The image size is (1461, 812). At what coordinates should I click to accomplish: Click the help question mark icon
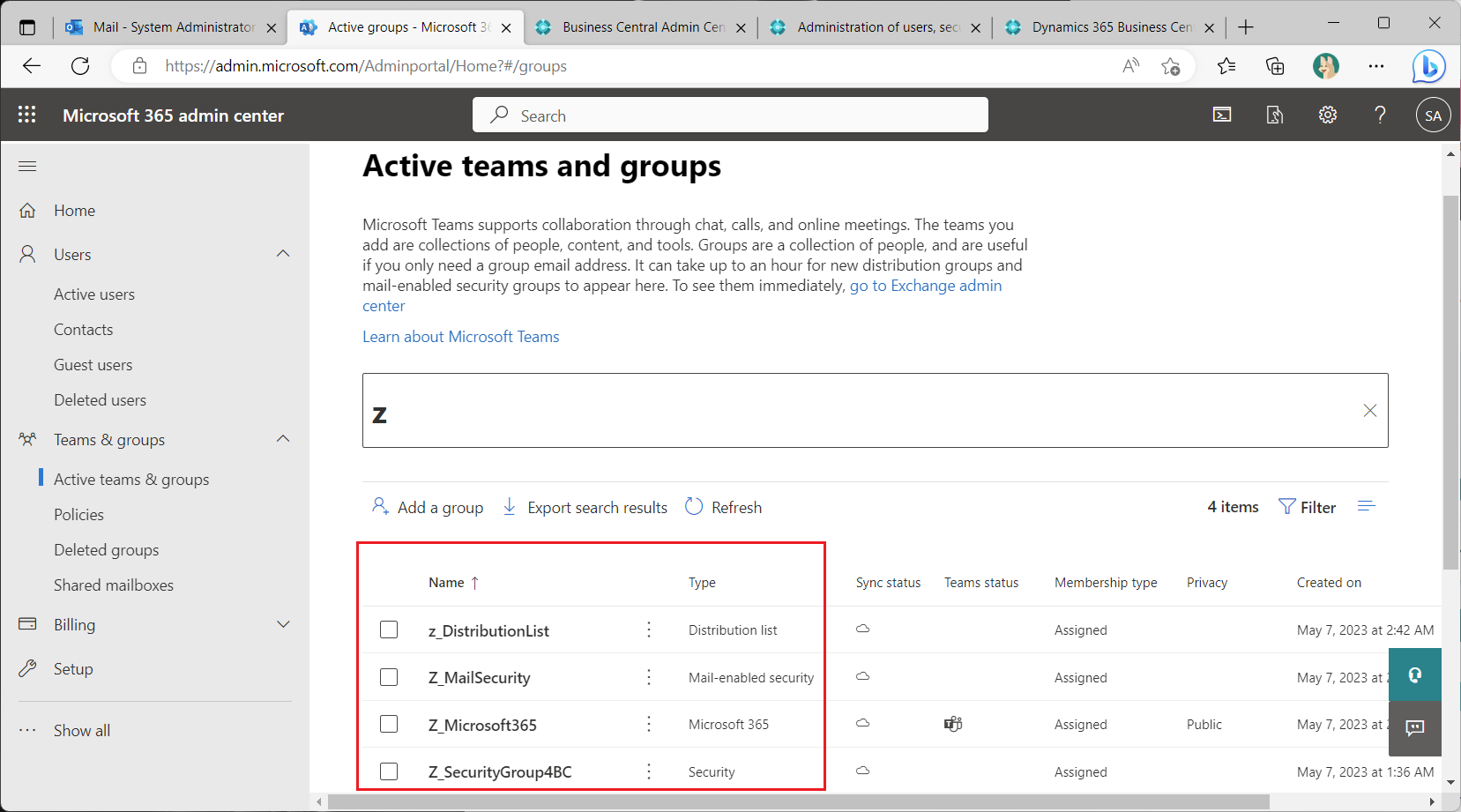pos(1380,115)
